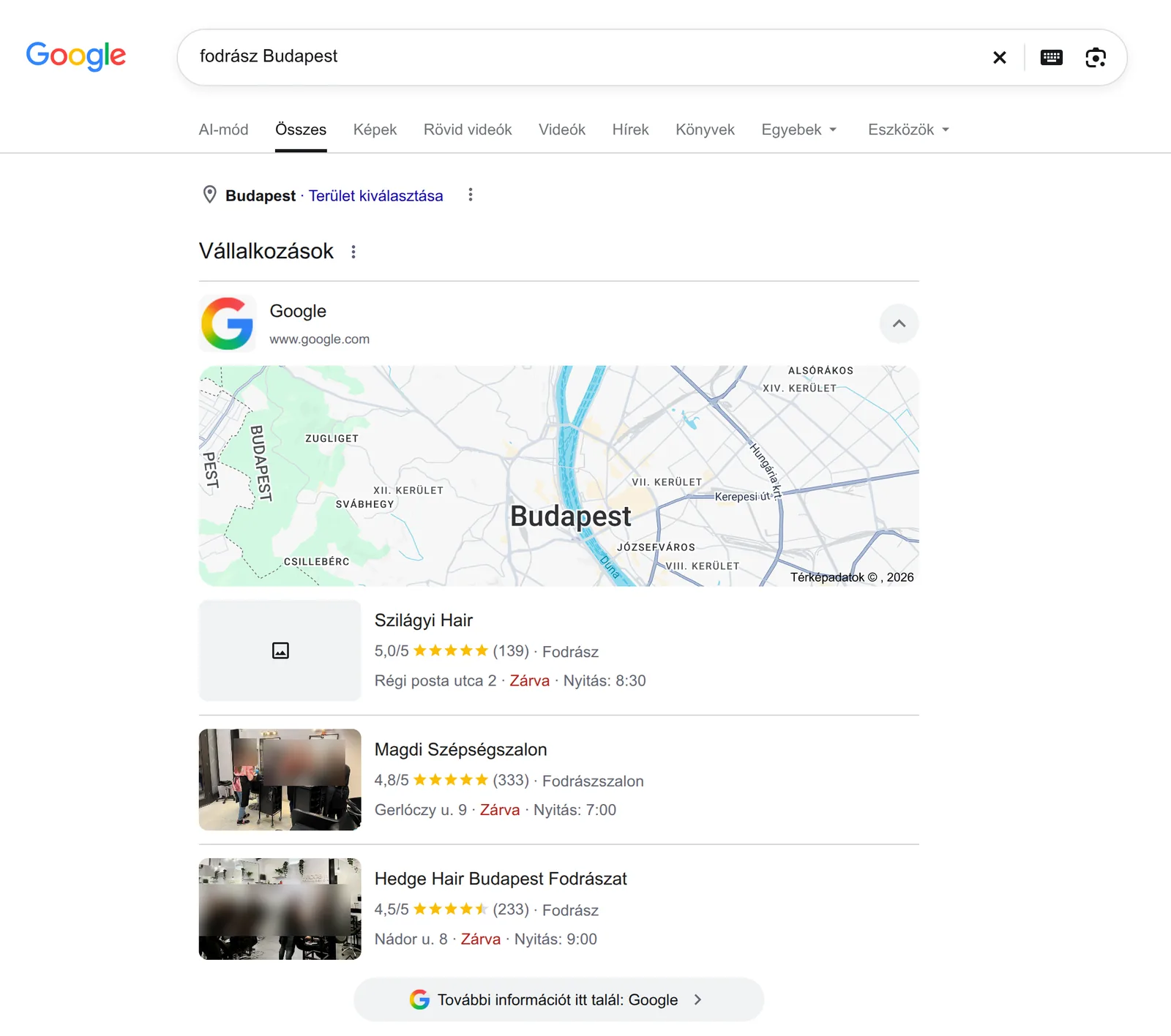Screen dimensions: 1171x1036
Task: Open the three-dot menu beside Vállalkozások
Action: pos(353,252)
